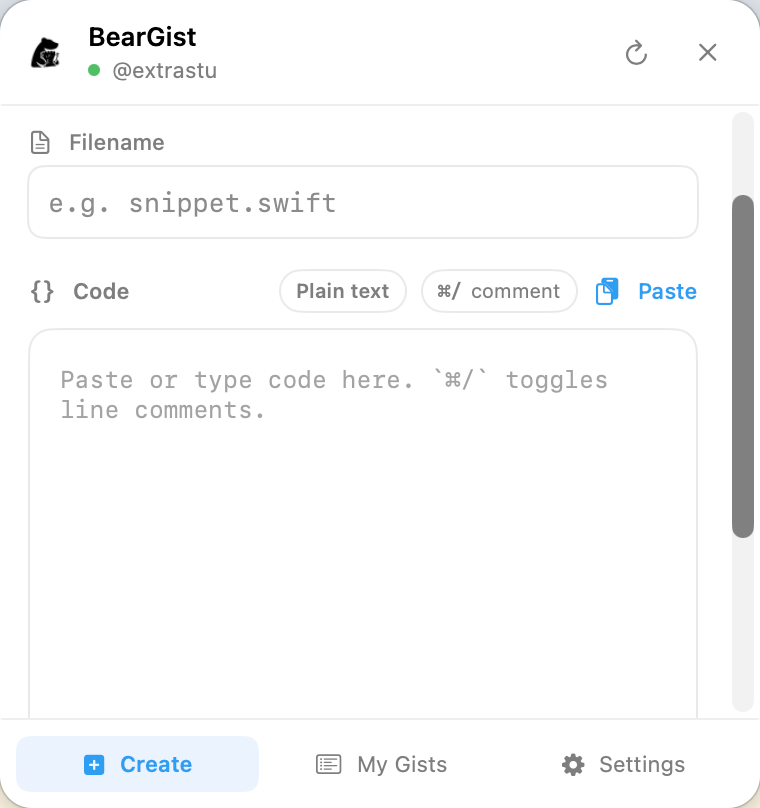The image size is (760, 808).
Task: Open the Plain text language selector
Action: tap(342, 291)
